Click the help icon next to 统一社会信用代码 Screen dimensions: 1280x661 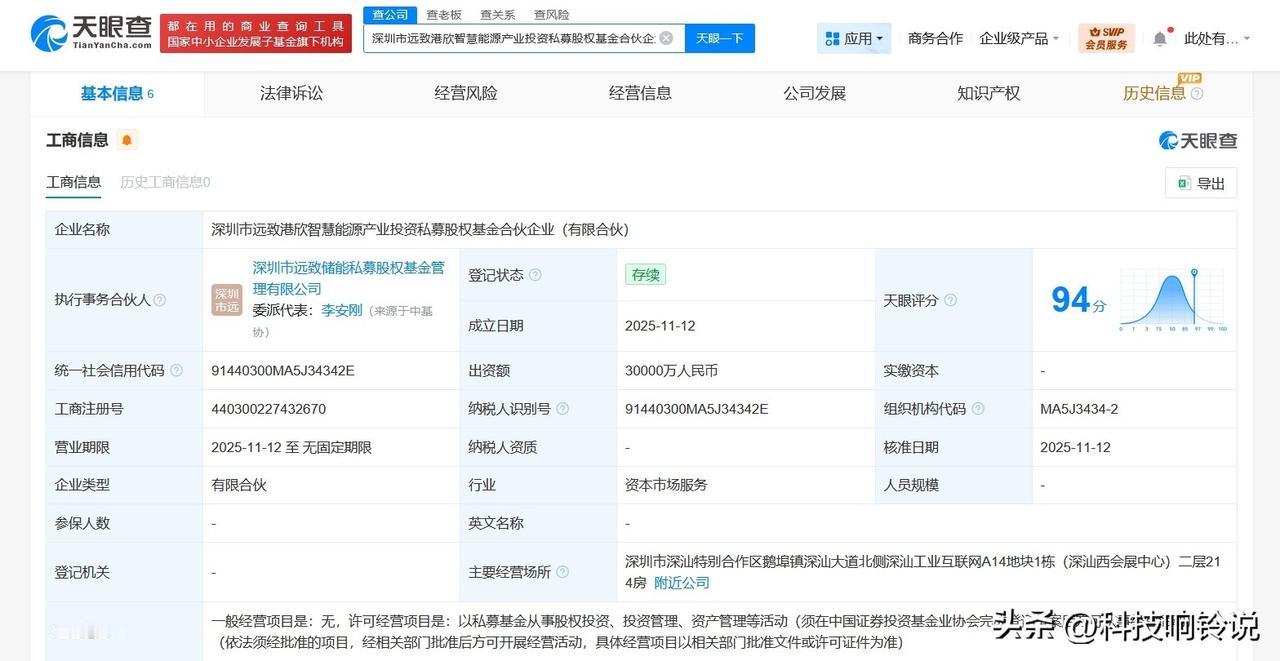(176, 370)
